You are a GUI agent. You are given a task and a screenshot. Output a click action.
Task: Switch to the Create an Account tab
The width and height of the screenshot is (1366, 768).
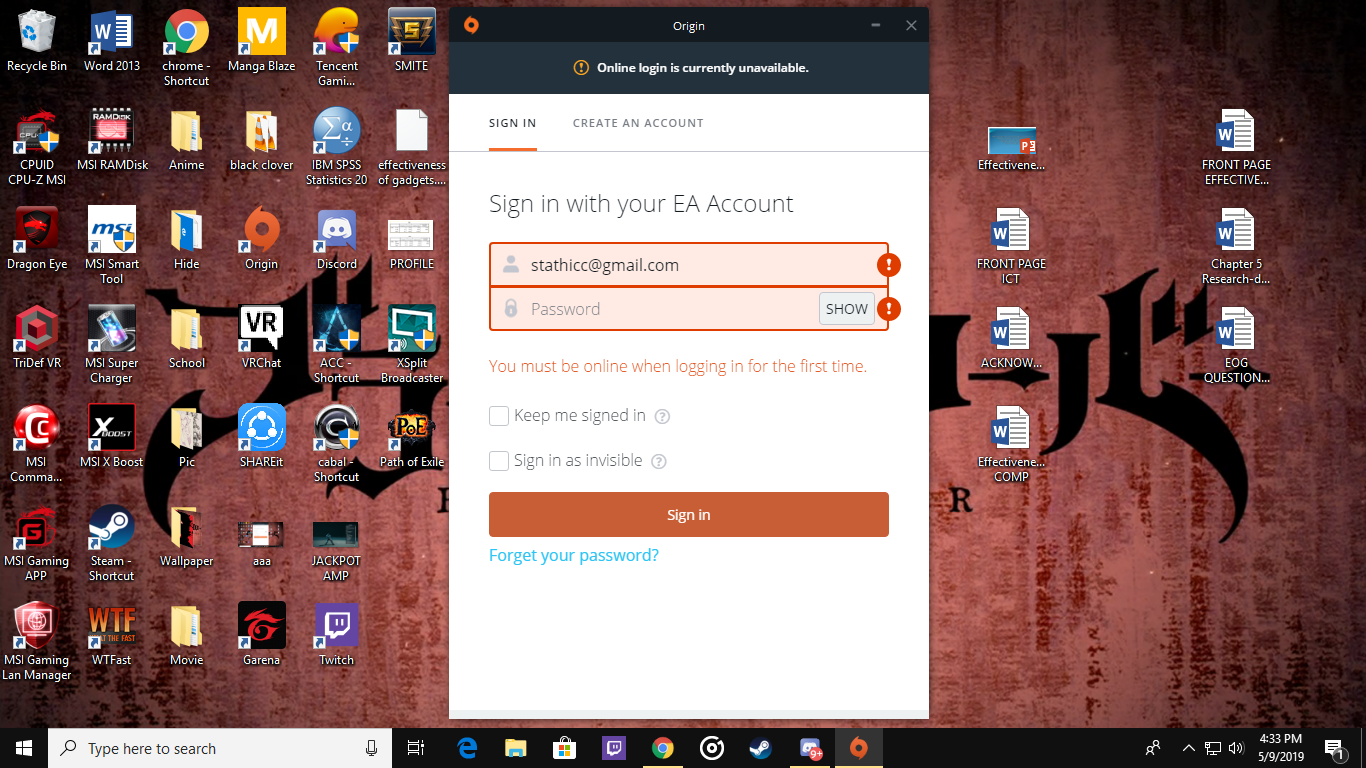638,123
